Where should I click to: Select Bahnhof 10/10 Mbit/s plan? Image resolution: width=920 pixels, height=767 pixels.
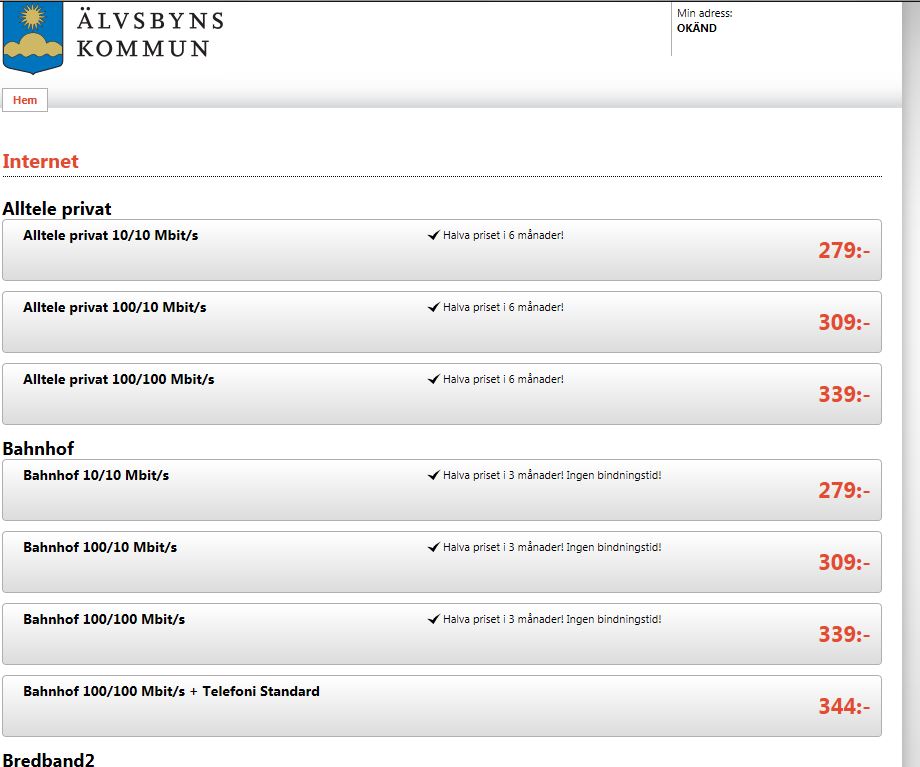coord(442,490)
